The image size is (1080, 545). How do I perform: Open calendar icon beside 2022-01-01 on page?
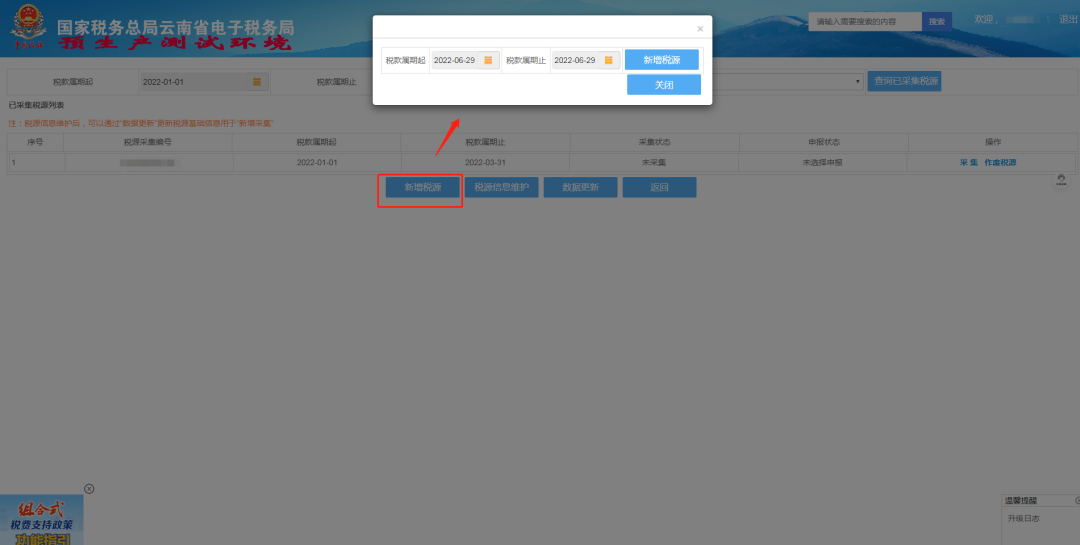tap(256, 81)
